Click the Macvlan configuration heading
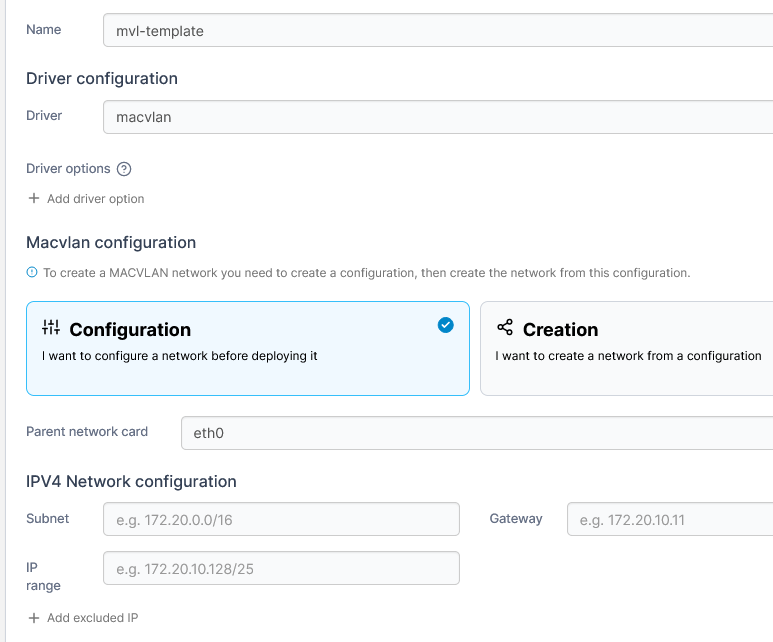The width and height of the screenshot is (773, 642). click(x=111, y=242)
